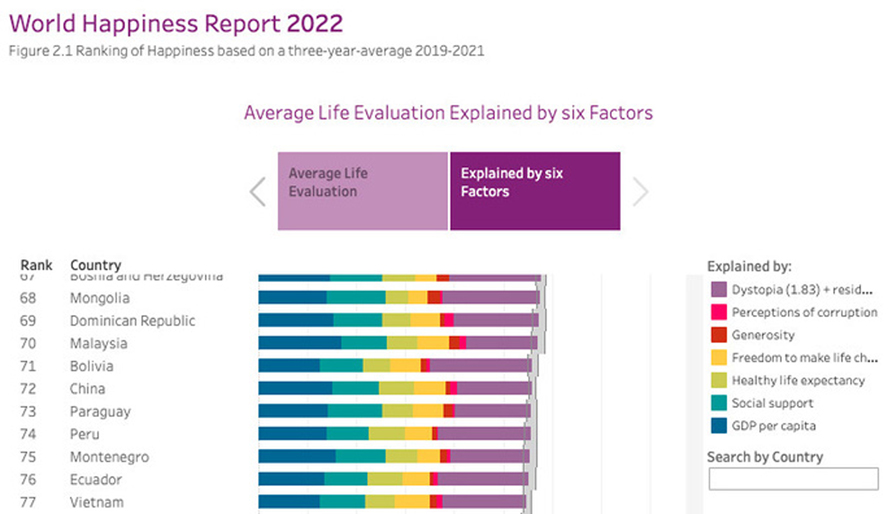The height and width of the screenshot is (514, 888).
Task: Click Perceptions of corruption pink swatch
Action: click(718, 312)
